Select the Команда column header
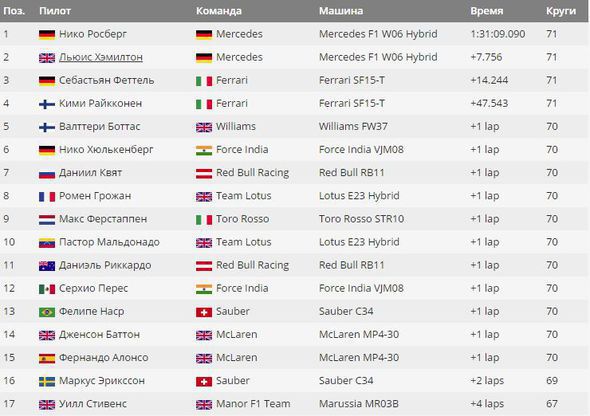This screenshot has width=590, height=416. coord(219,11)
